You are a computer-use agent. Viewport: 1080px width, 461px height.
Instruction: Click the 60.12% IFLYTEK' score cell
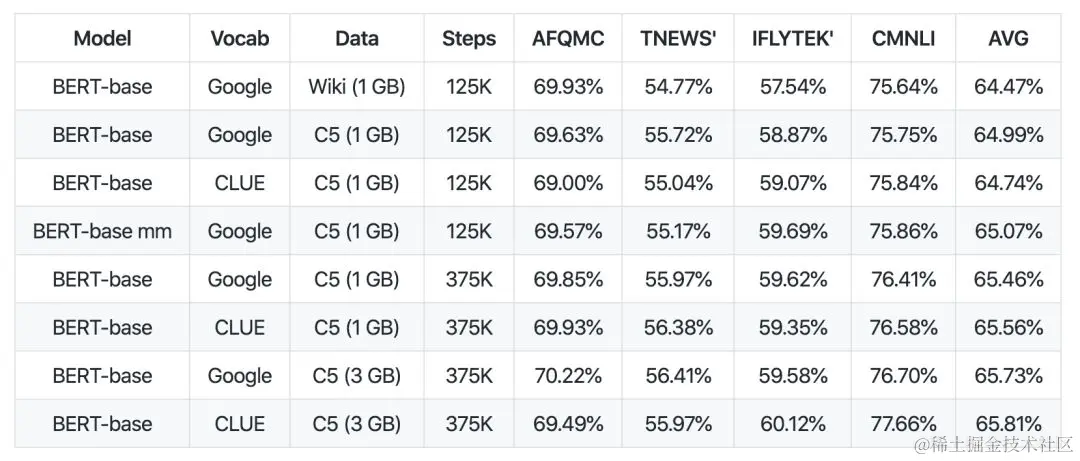[793, 424]
